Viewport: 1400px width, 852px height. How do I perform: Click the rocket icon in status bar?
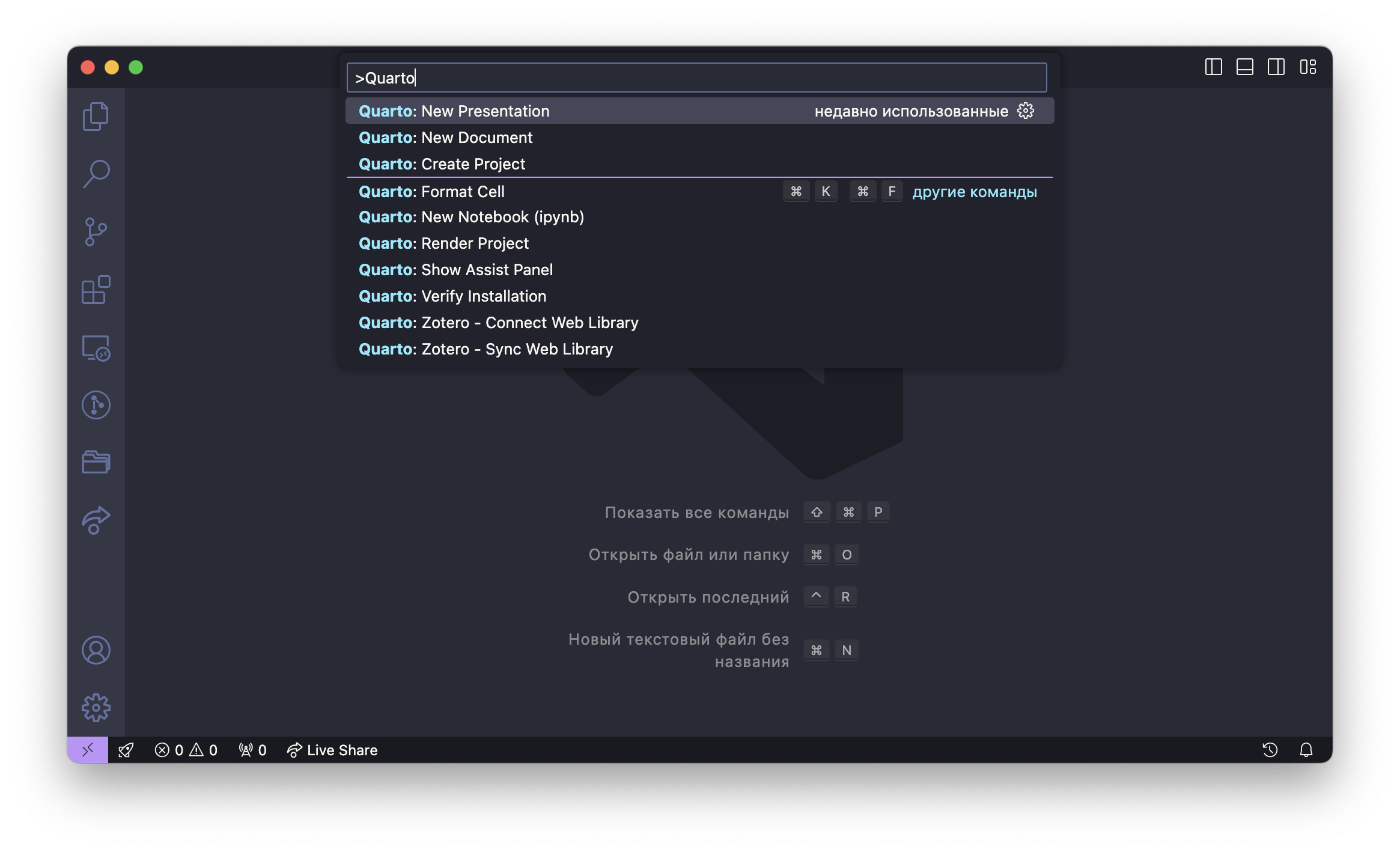click(x=126, y=750)
